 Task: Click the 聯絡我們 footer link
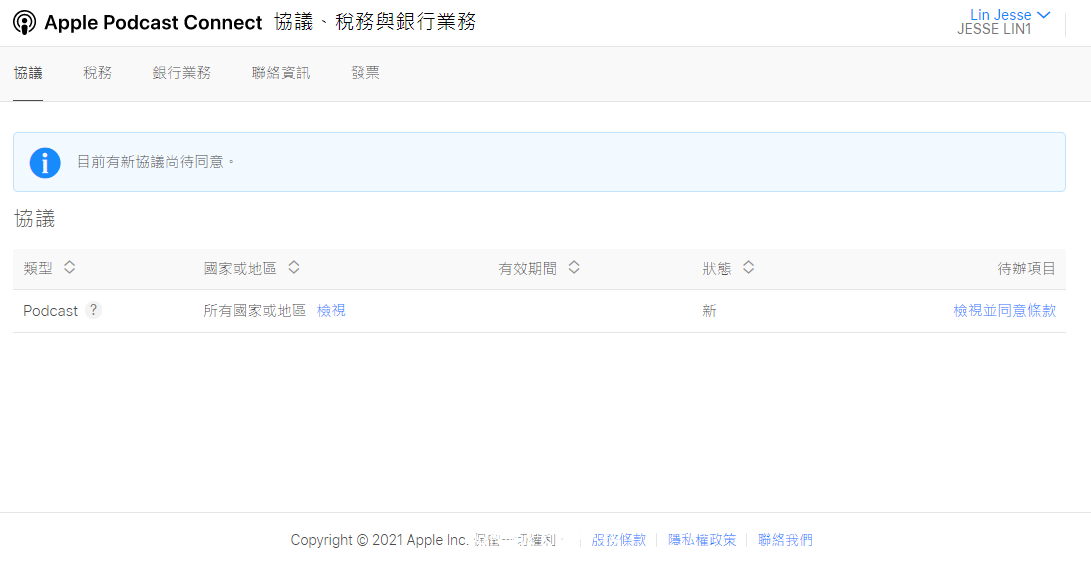785,539
